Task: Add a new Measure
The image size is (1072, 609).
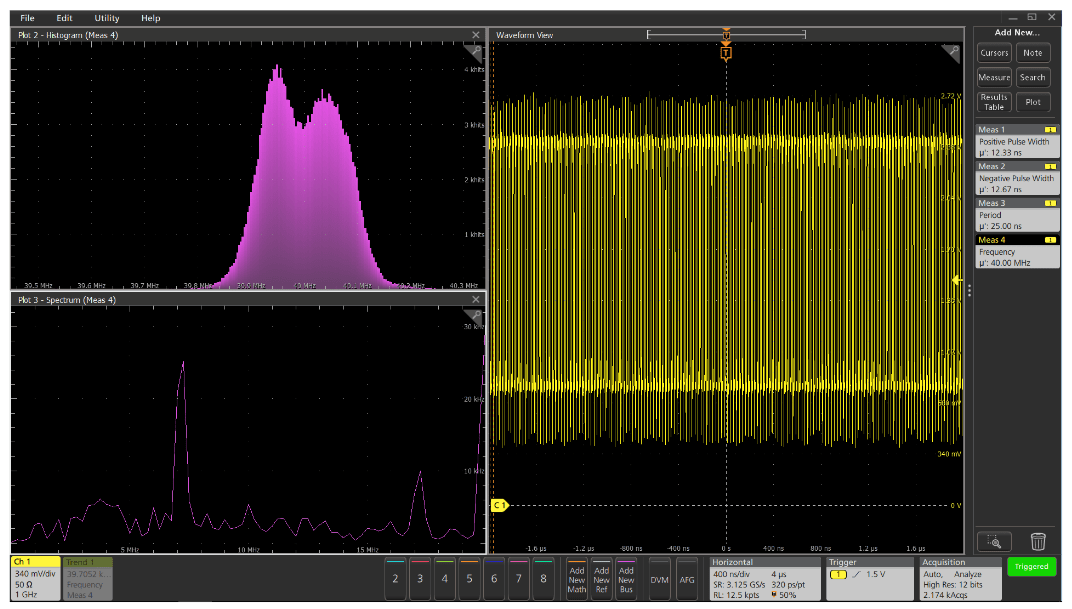Action: coord(994,77)
